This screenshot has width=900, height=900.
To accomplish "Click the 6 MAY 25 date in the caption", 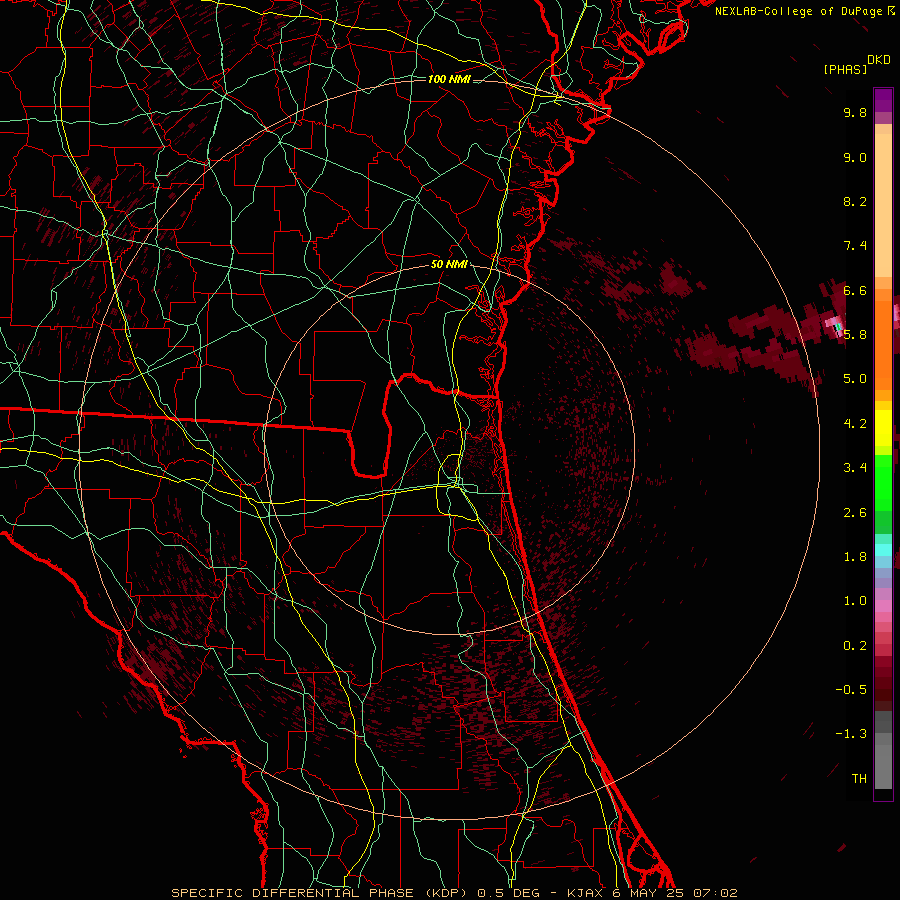I will [650, 893].
